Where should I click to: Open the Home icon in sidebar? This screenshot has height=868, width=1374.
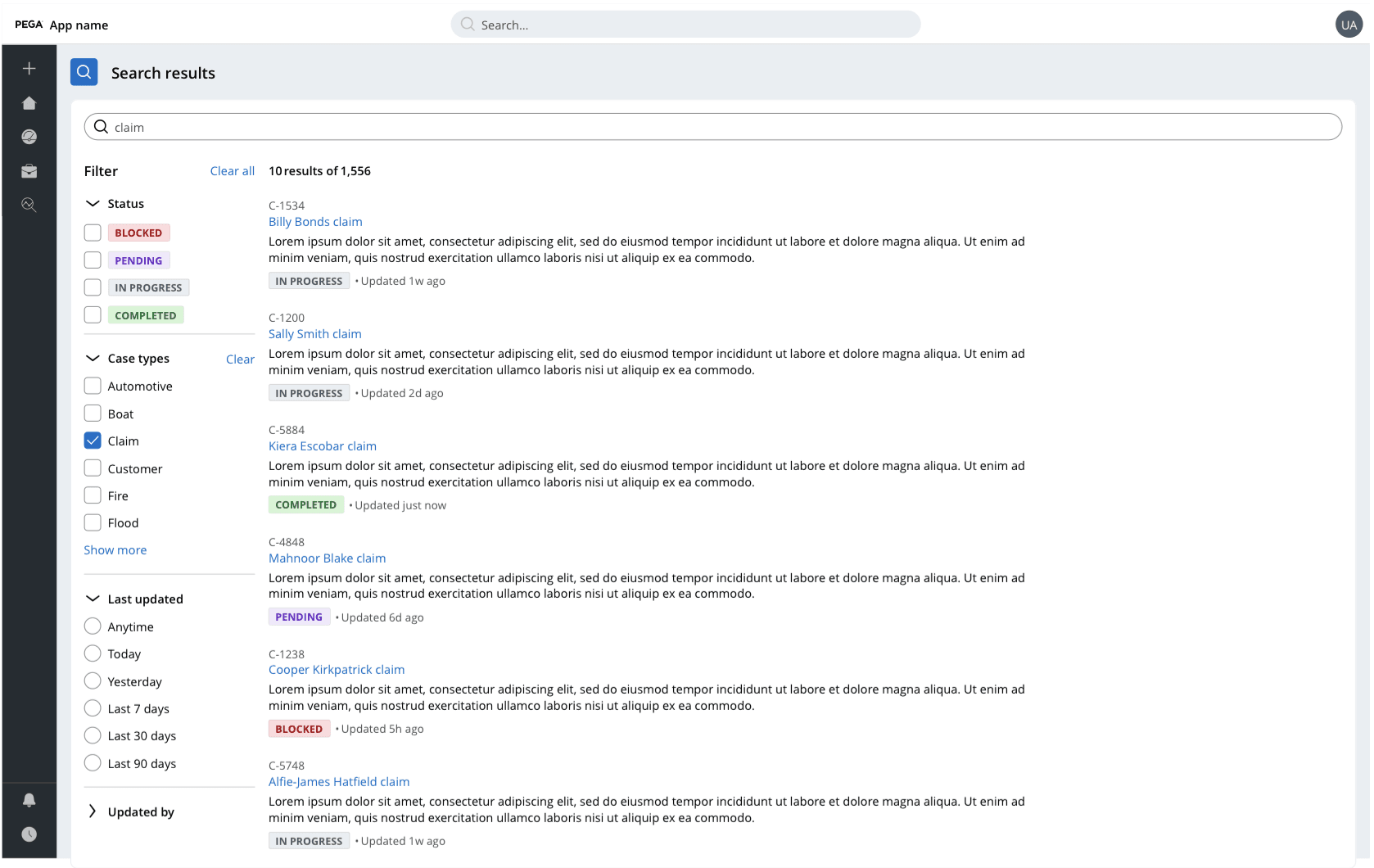(29, 103)
